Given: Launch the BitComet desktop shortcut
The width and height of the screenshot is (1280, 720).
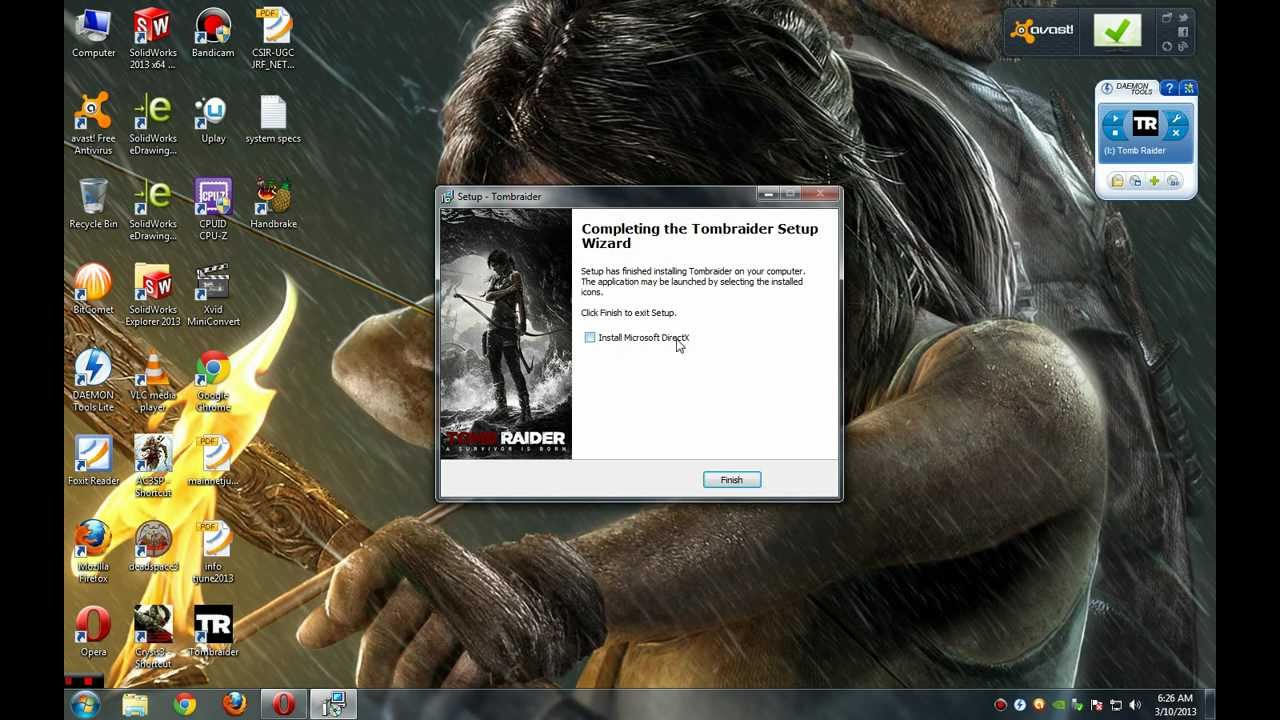Looking at the screenshot, I should point(93,290).
